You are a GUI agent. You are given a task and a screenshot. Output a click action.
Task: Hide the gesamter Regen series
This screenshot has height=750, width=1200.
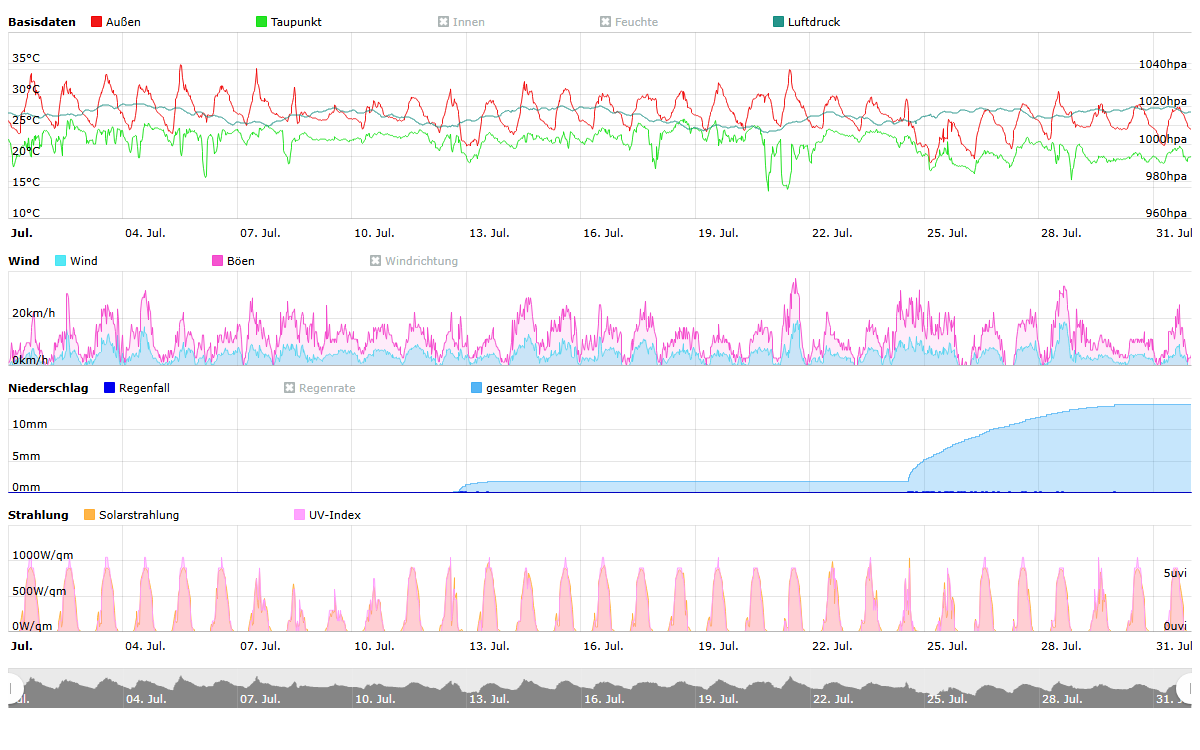[x=477, y=388]
